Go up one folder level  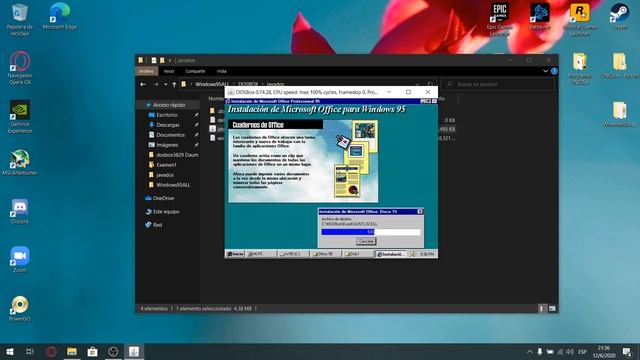pyautogui.click(x=174, y=84)
